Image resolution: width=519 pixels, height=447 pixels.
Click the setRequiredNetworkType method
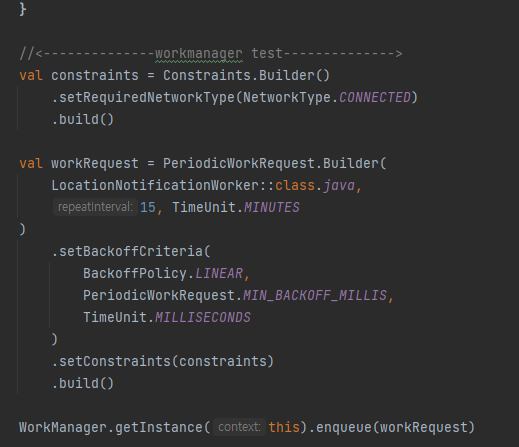coord(147,98)
